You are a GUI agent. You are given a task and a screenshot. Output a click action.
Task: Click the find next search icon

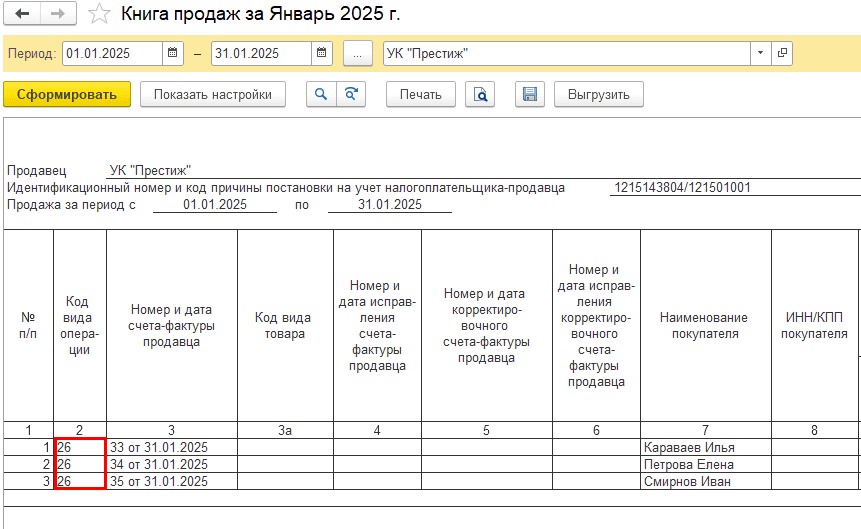(x=351, y=95)
